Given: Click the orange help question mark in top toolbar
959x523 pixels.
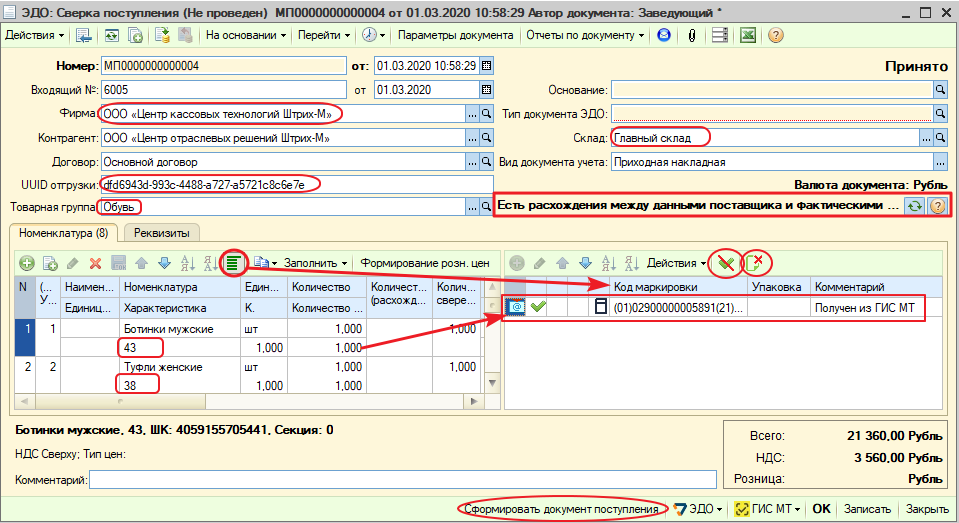Looking at the screenshot, I should click(x=775, y=35).
